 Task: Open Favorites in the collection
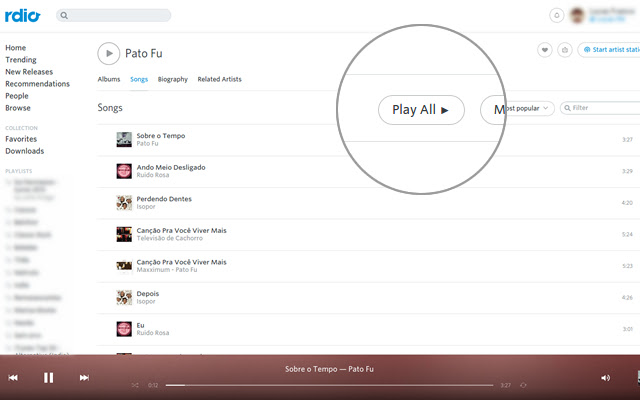point(21,139)
